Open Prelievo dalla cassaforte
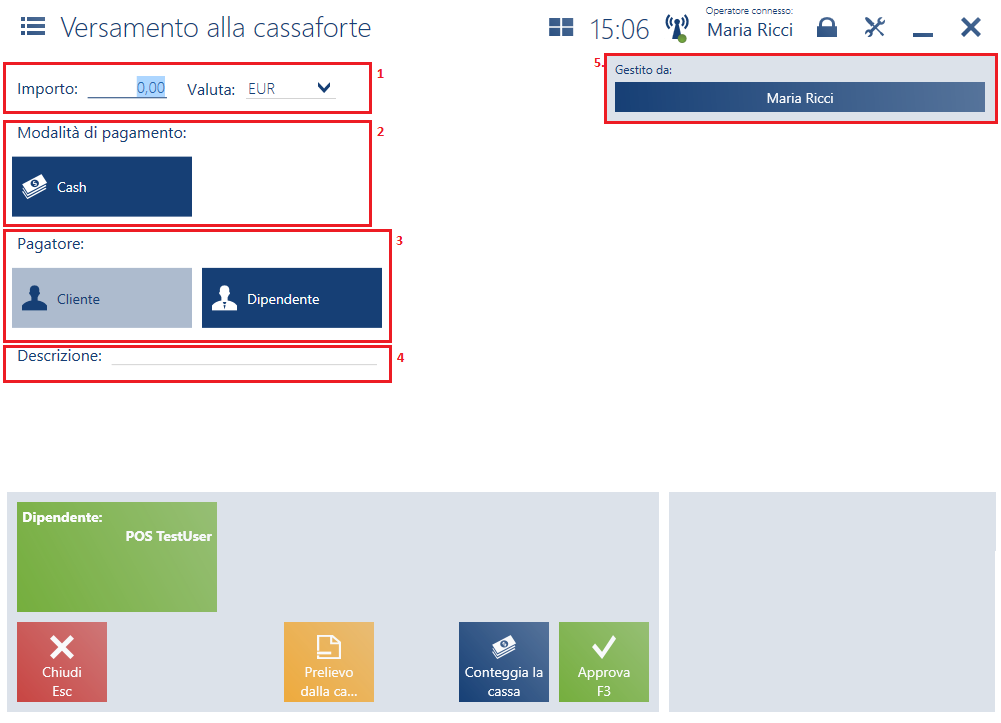1001x723 pixels. [328, 661]
